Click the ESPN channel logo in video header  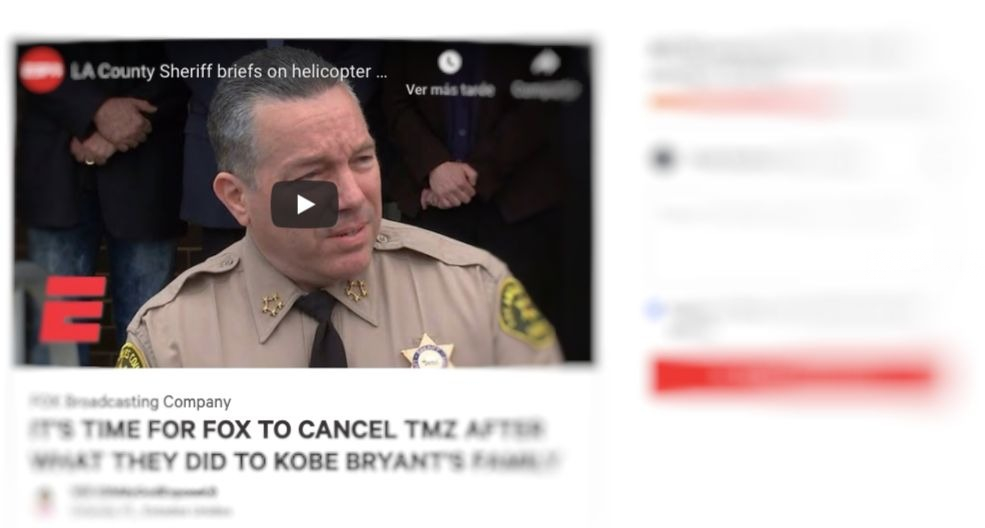point(41,70)
